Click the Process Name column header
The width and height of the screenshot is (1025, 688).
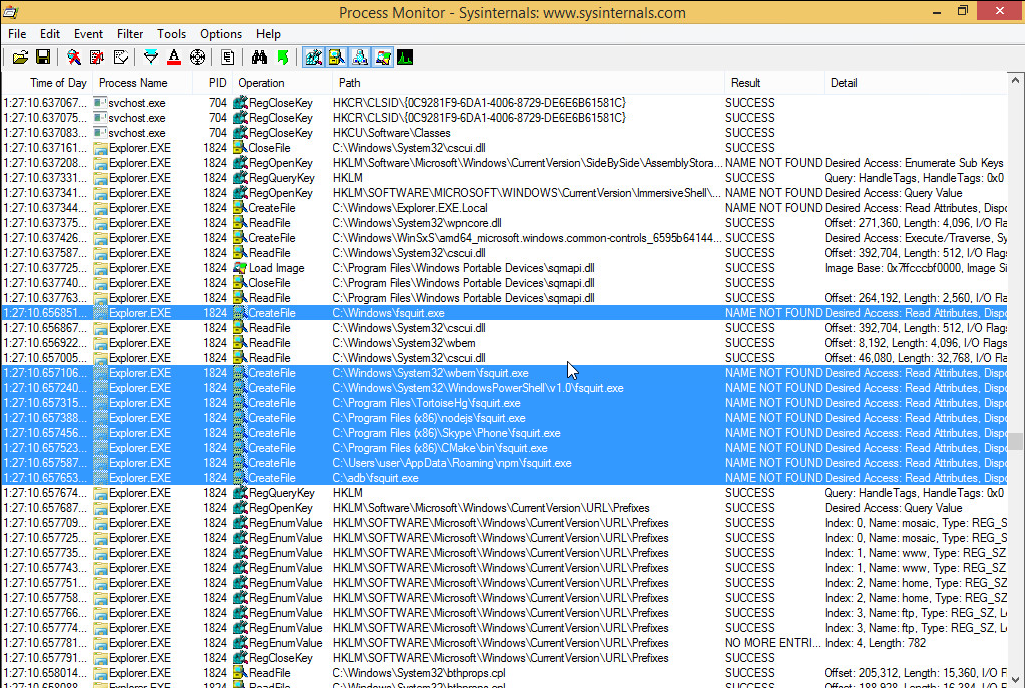click(x=143, y=83)
